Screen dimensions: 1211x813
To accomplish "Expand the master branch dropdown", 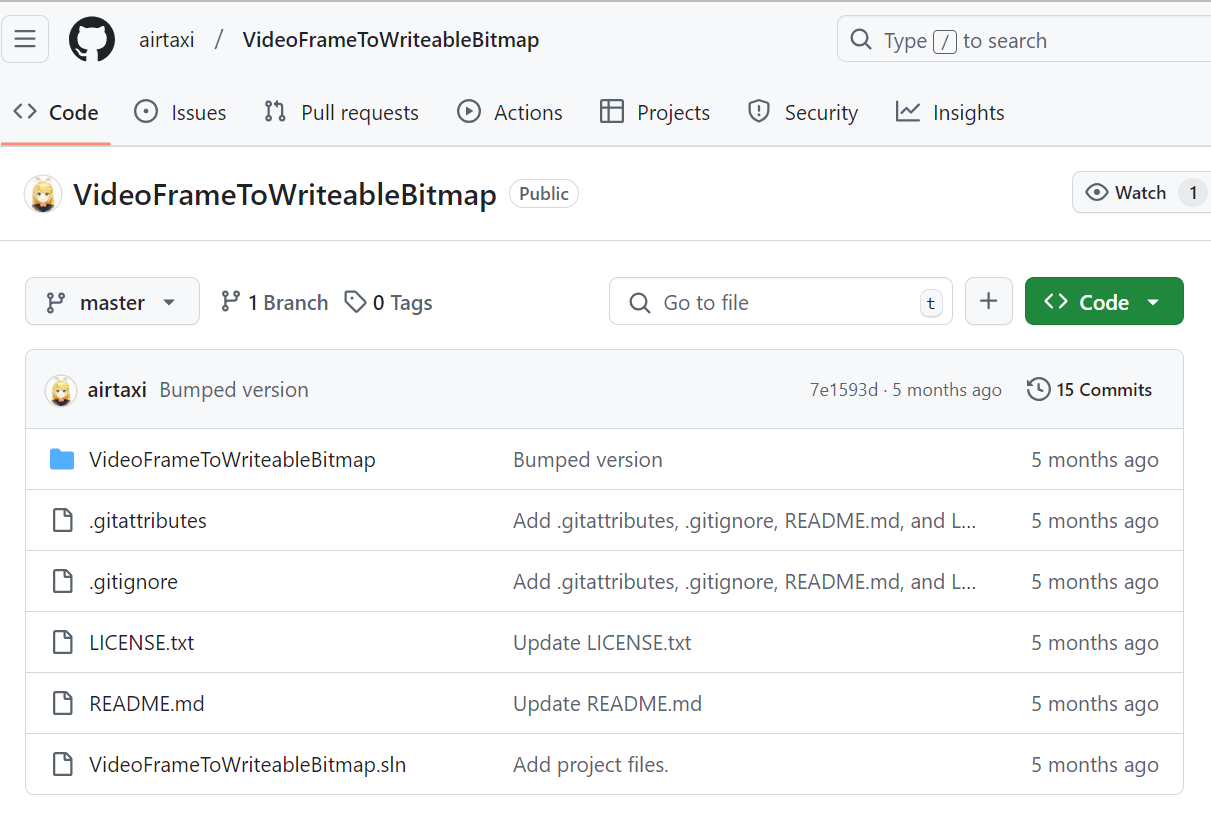I will point(112,302).
